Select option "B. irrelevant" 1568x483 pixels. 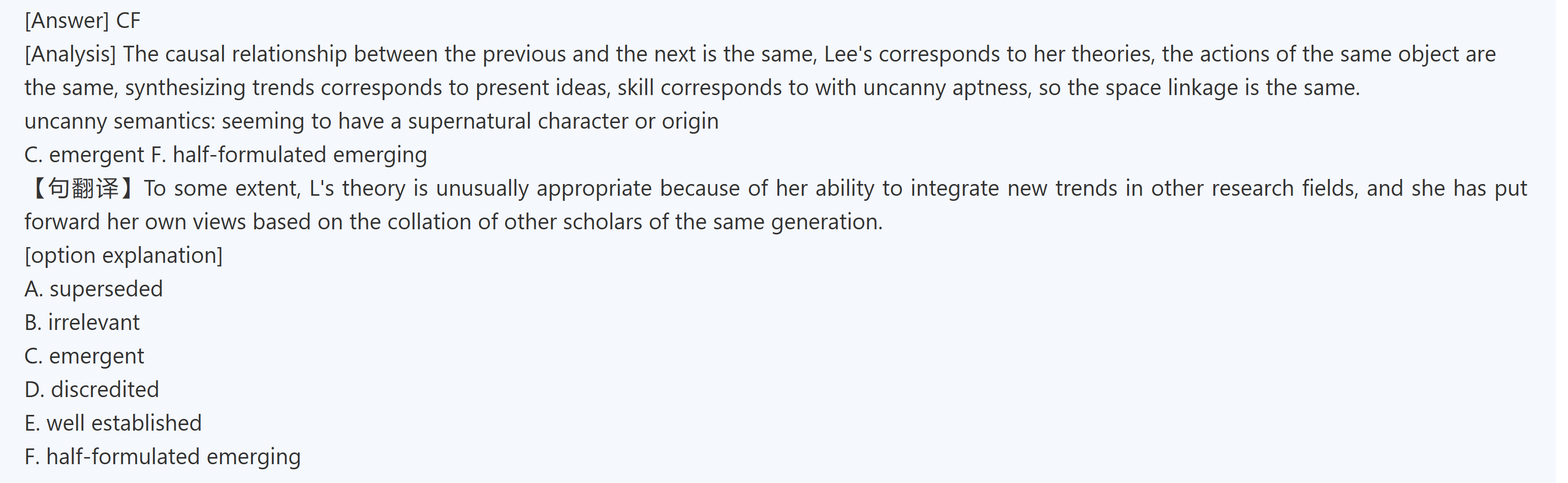[82, 322]
